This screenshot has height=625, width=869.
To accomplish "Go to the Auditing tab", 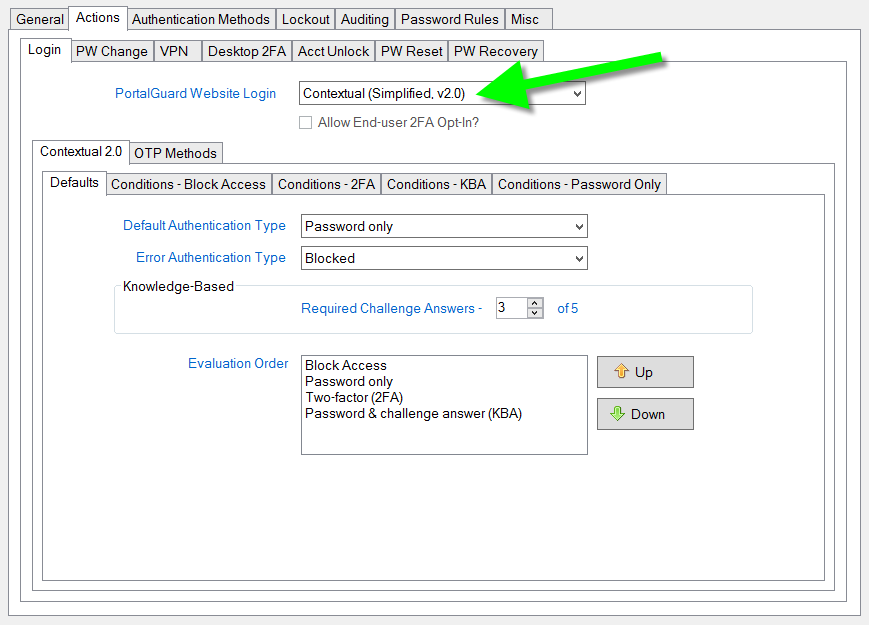I will [365, 19].
